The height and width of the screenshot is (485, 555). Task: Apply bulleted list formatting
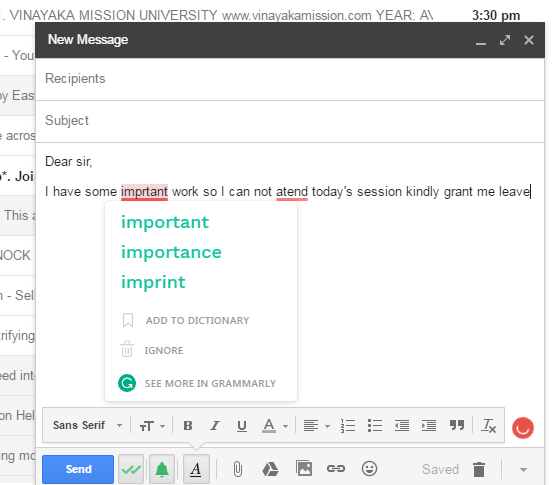point(375,426)
